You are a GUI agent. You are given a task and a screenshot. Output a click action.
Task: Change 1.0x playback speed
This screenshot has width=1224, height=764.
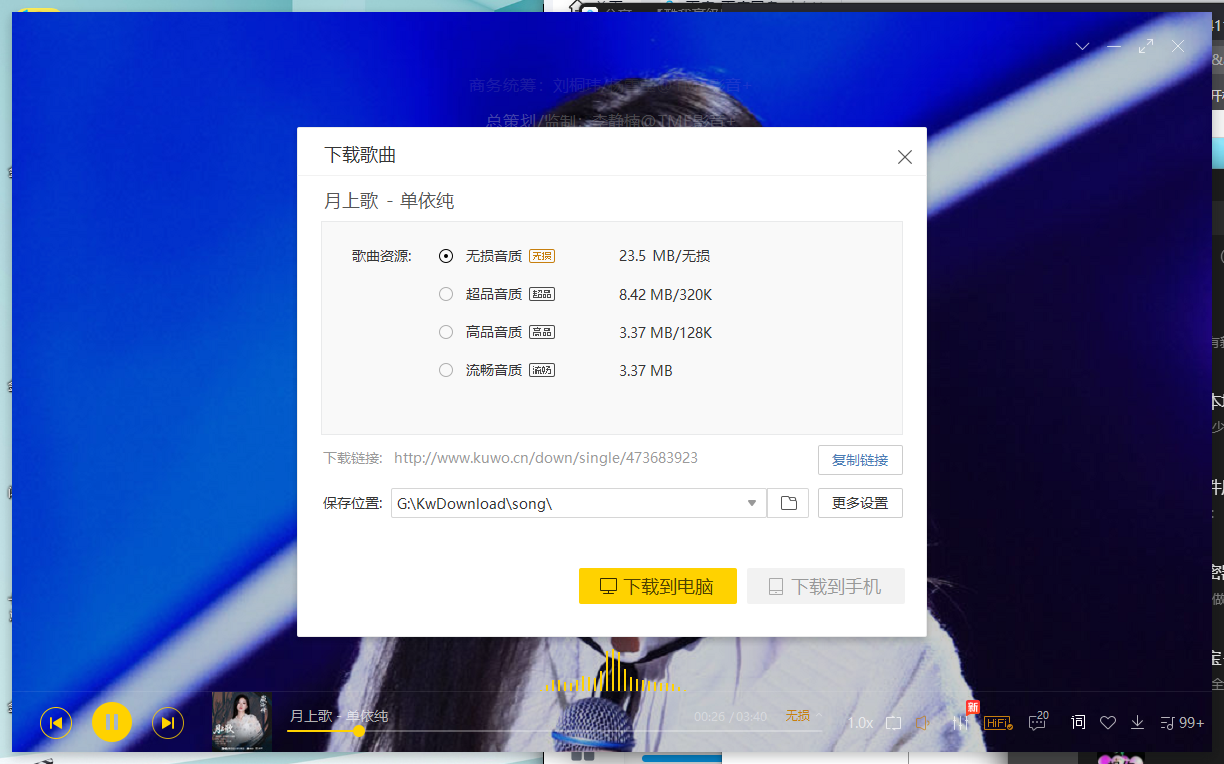pyautogui.click(x=860, y=722)
